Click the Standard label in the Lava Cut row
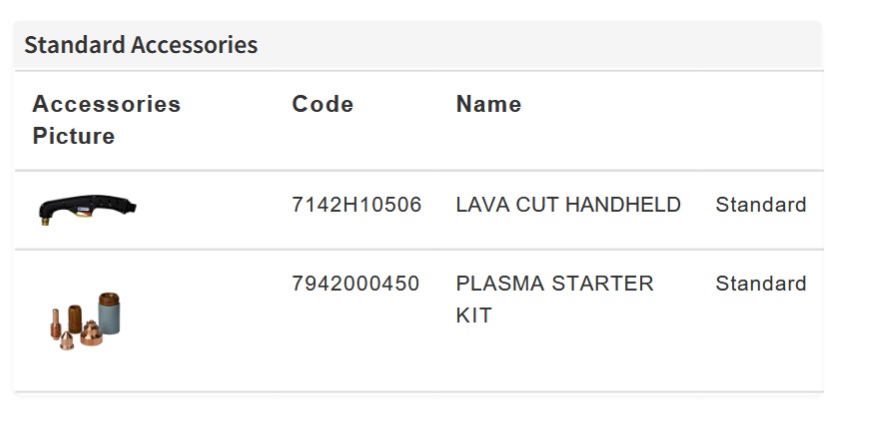 pos(760,205)
